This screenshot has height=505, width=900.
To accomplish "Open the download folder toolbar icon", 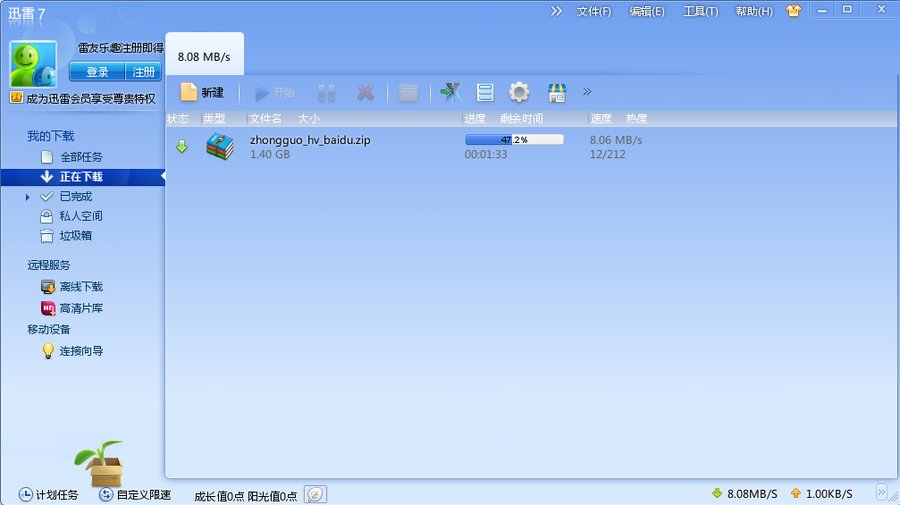I will click(408, 92).
